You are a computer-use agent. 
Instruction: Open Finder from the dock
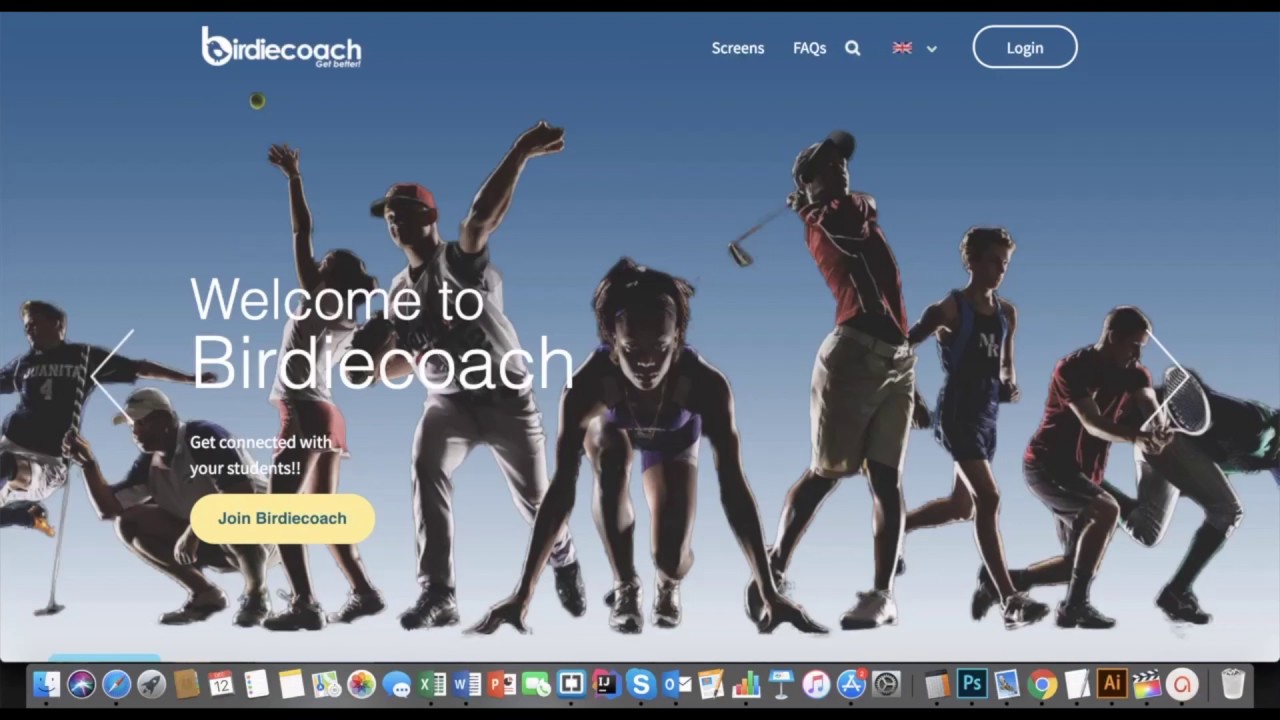(x=47, y=684)
